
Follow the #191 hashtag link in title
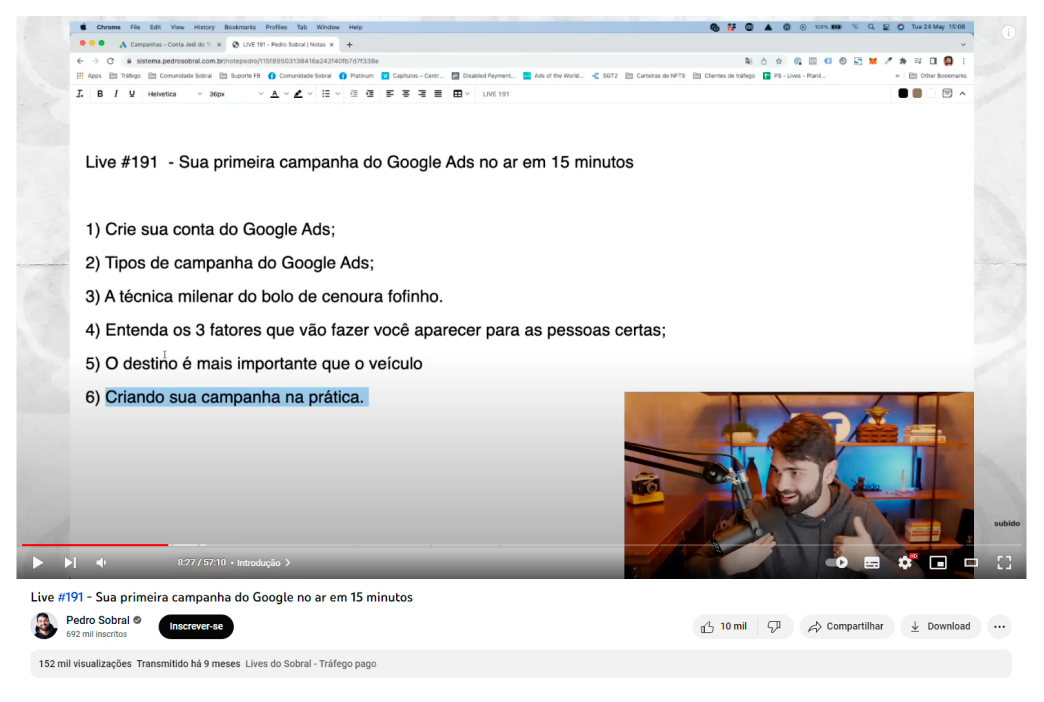tap(71, 597)
